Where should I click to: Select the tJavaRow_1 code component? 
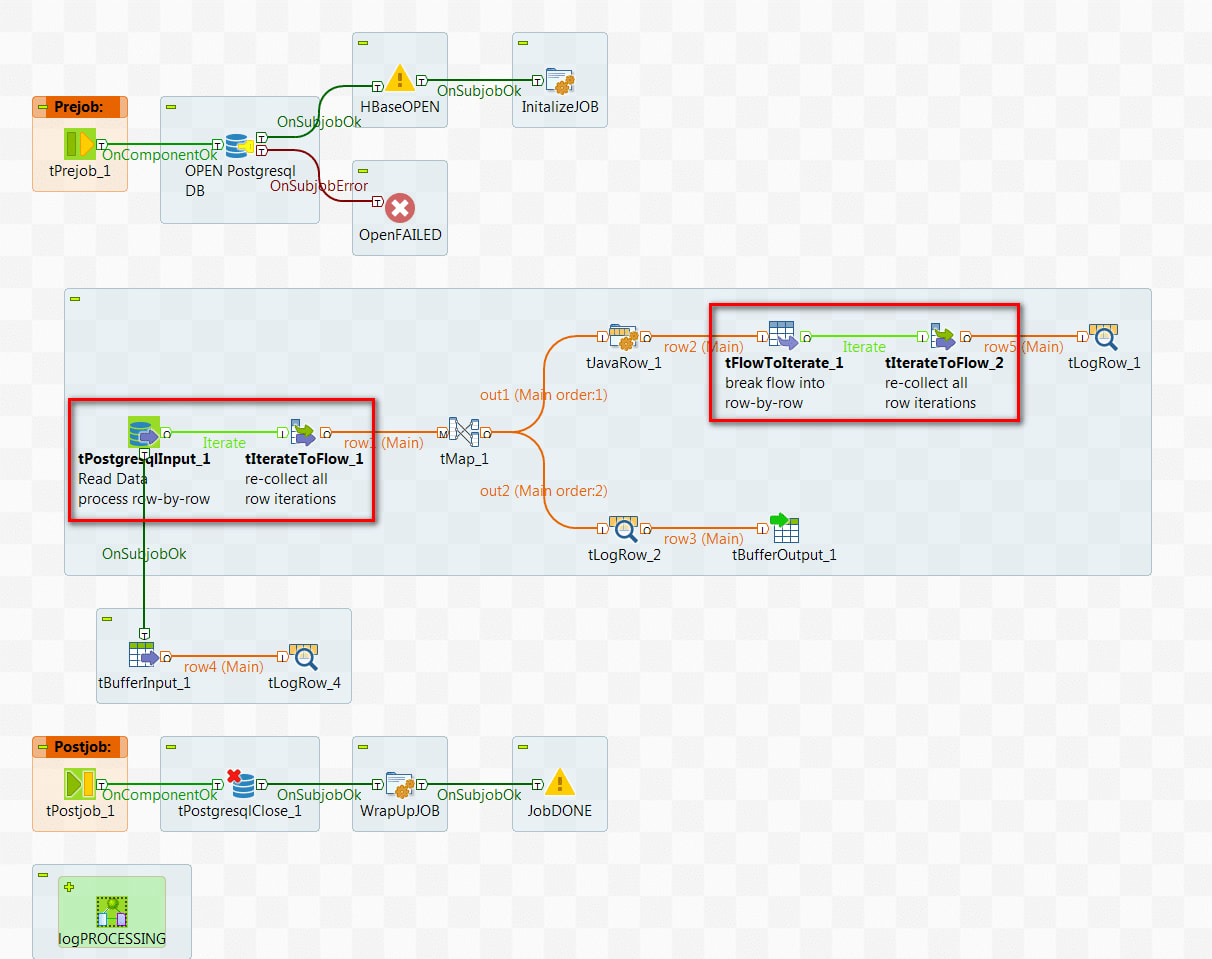tap(624, 335)
